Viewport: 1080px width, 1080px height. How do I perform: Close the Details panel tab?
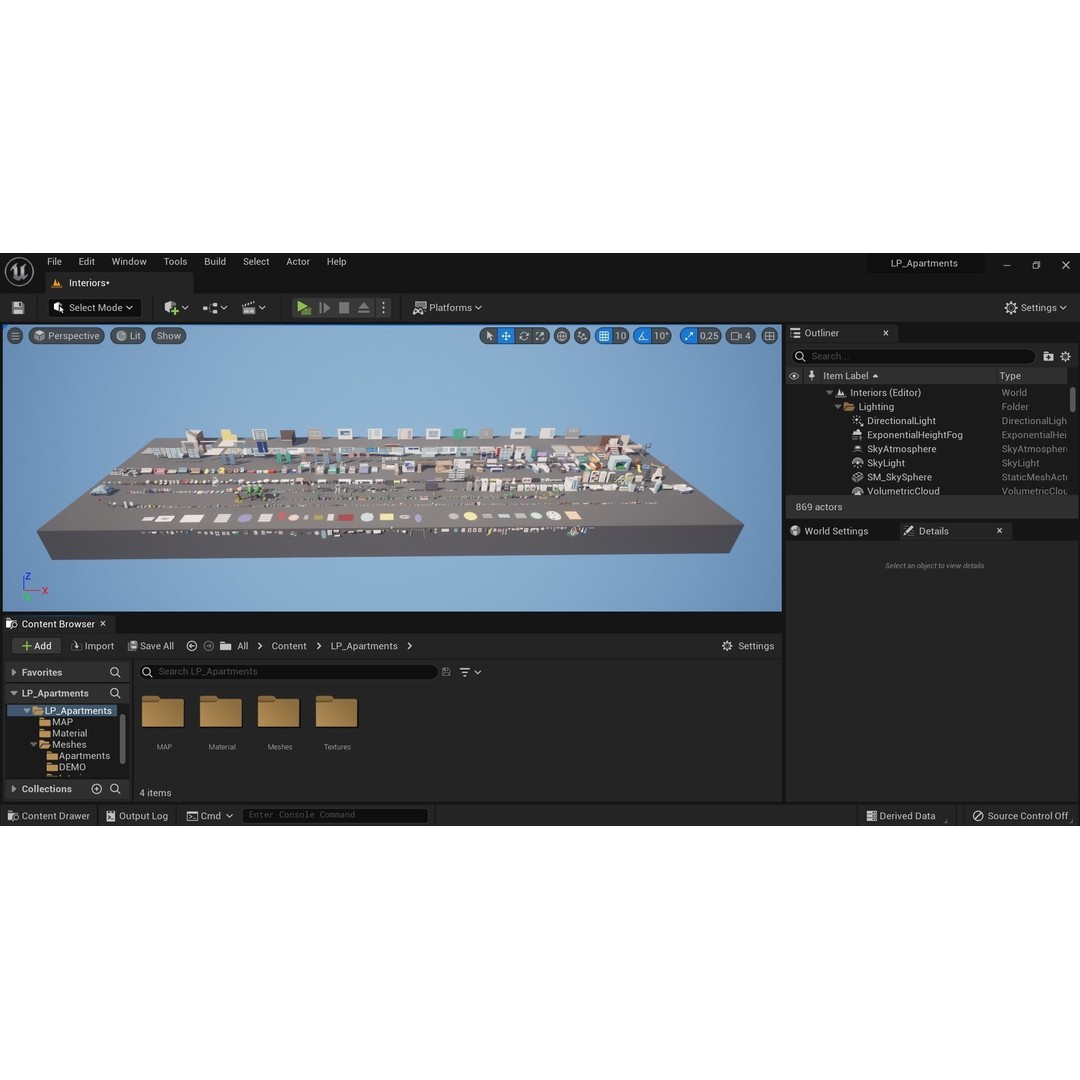[x=999, y=531]
